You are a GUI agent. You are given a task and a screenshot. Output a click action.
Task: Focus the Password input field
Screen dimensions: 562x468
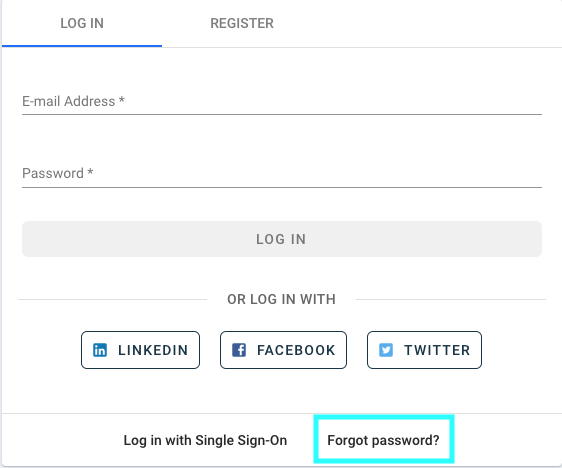(282, 173)
